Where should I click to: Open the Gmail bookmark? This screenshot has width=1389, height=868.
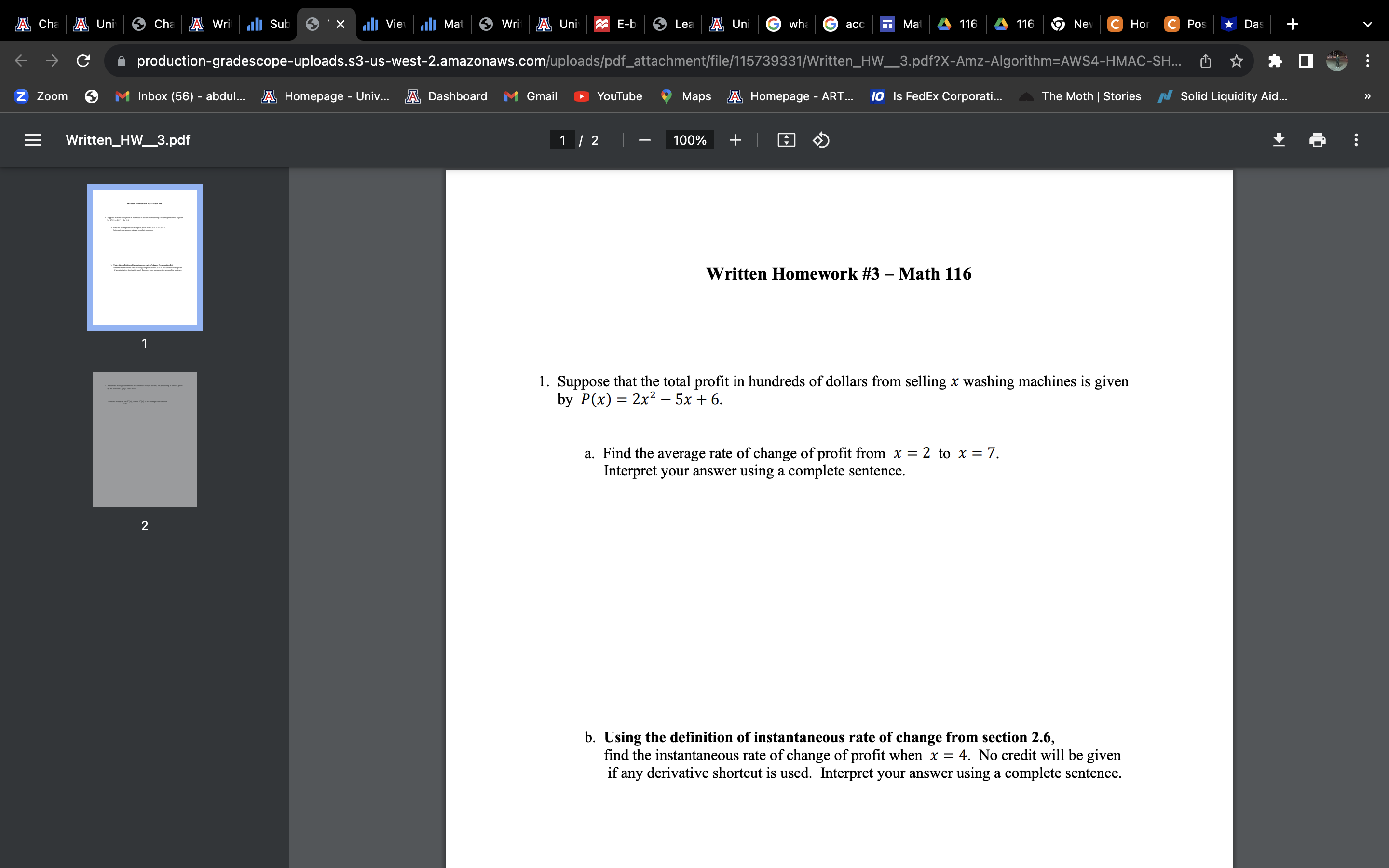pyautogui.click(x=531, y=96)
